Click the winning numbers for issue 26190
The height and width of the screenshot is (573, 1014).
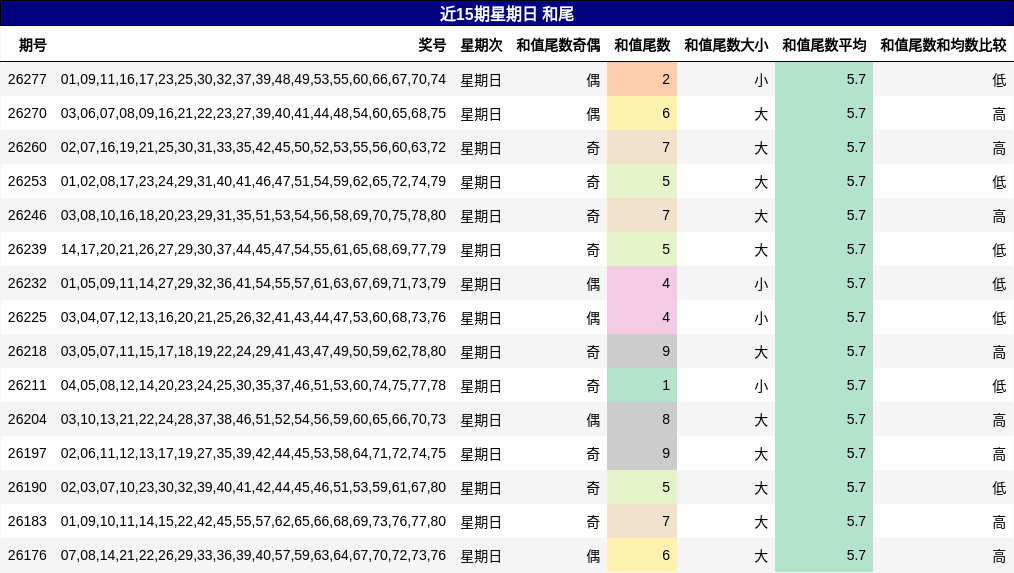click(x=254, y=488)
